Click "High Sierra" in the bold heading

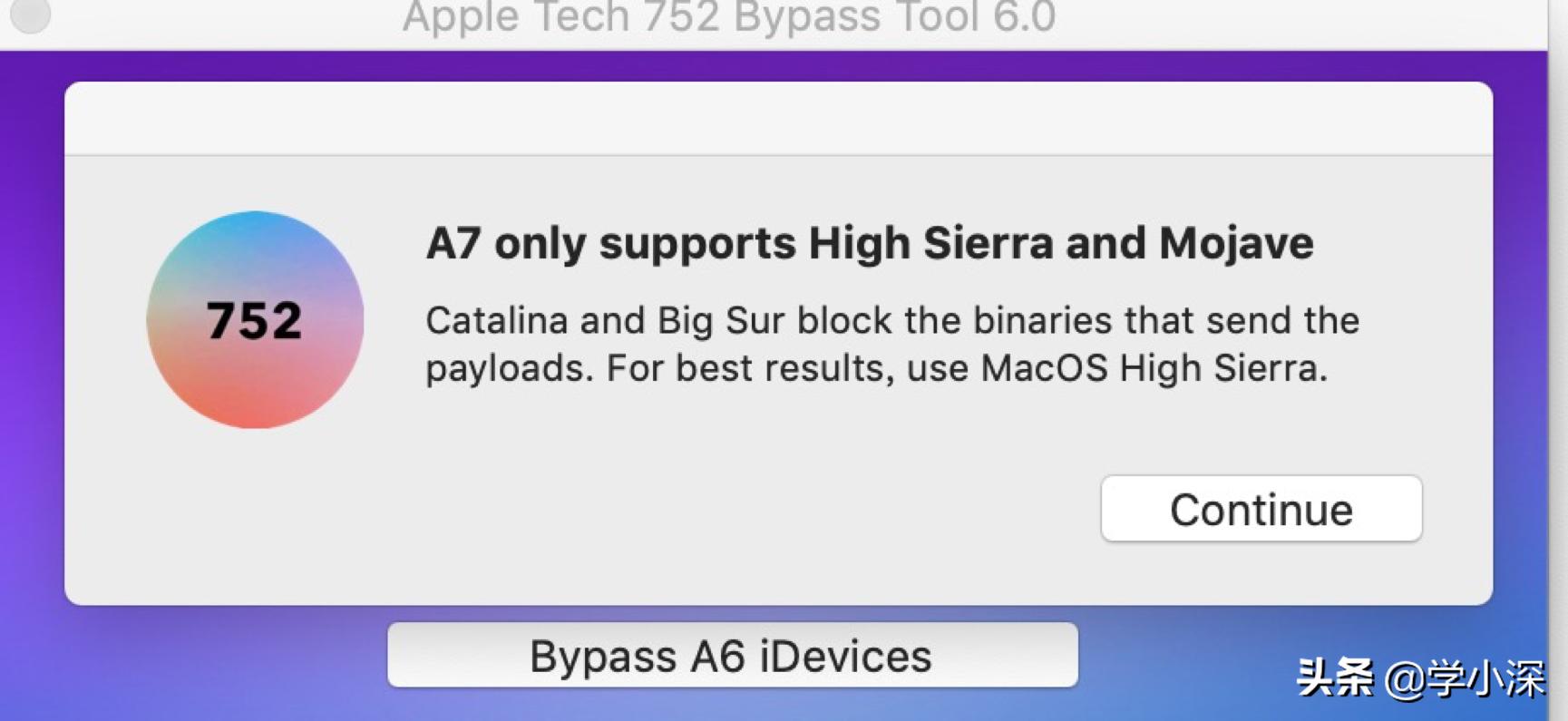930,244
